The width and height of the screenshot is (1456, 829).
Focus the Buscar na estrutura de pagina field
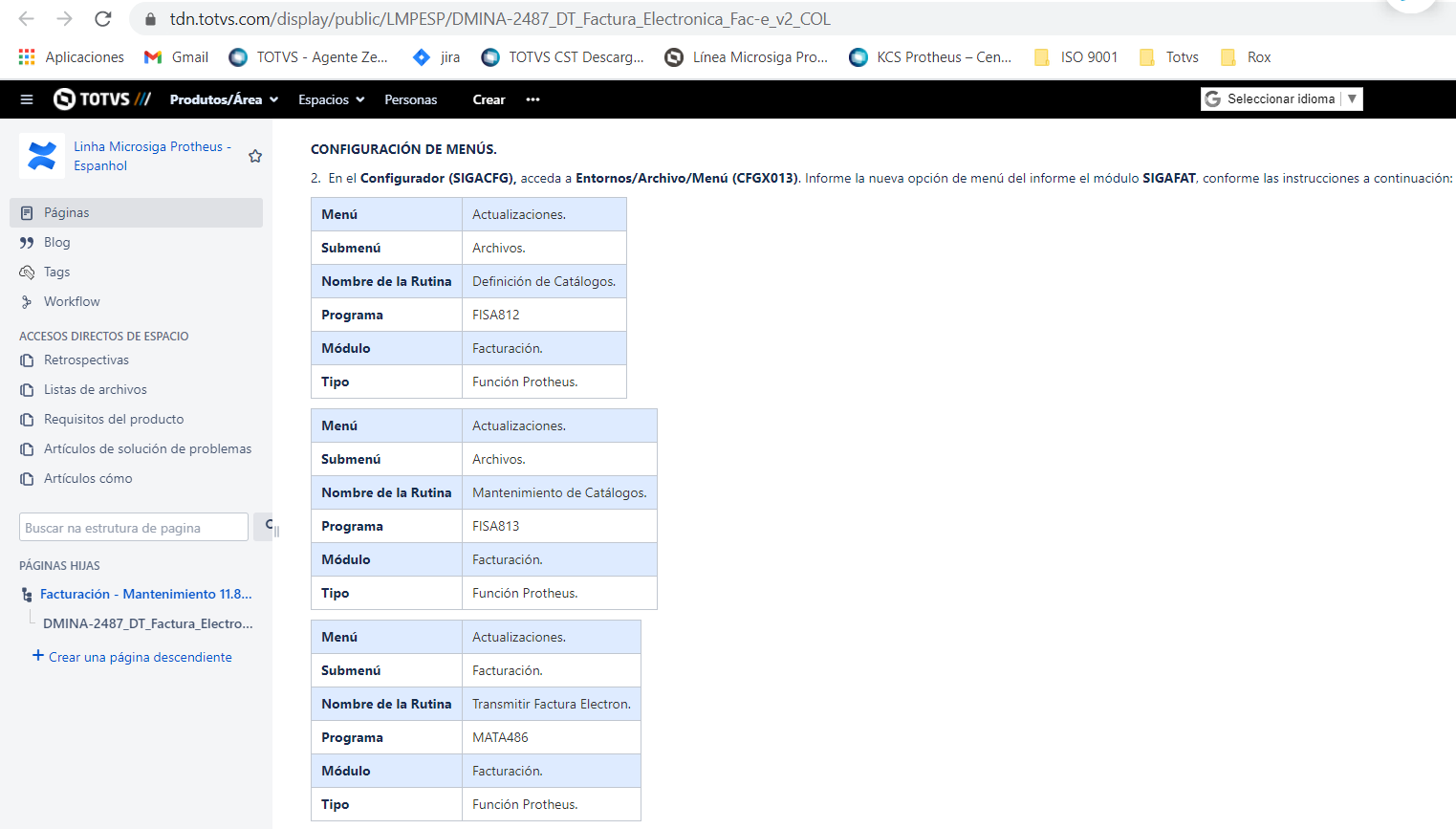pos(134,527)
